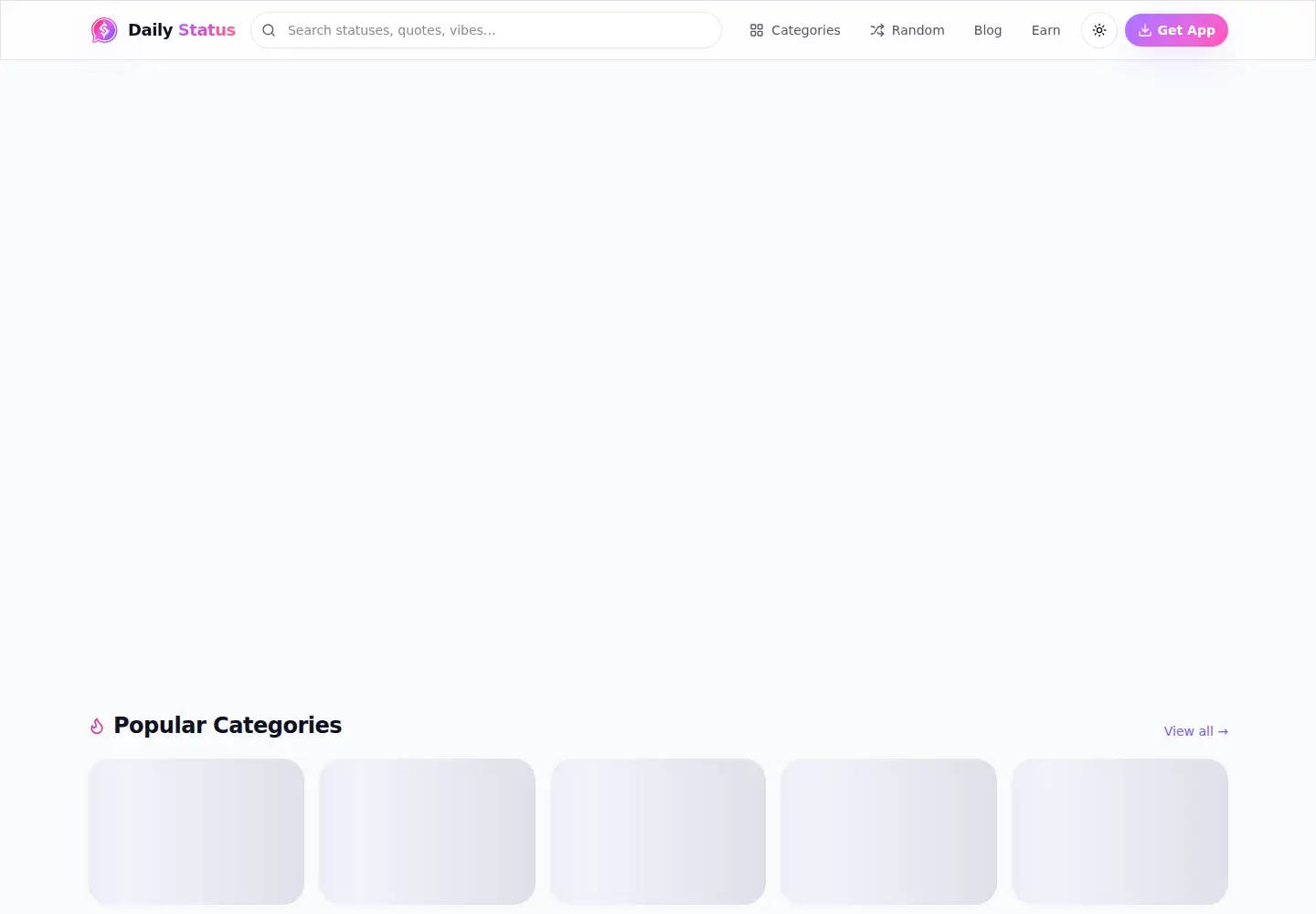Open the Earn page
This screenshot has width=1316, height=914.
tap(1046, 30)
